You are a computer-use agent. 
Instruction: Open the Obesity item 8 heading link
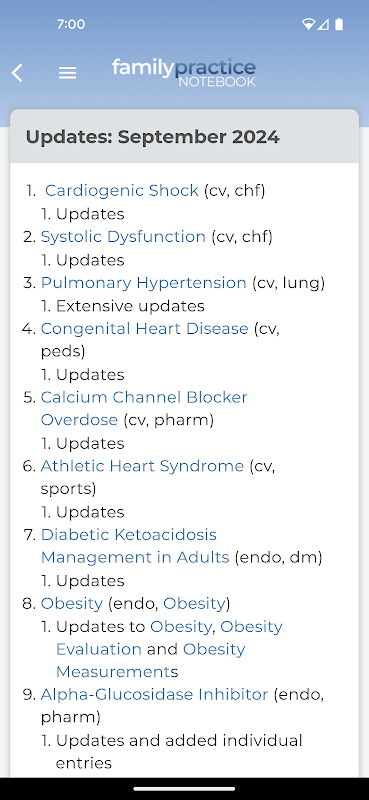click(x=72, y=604)
